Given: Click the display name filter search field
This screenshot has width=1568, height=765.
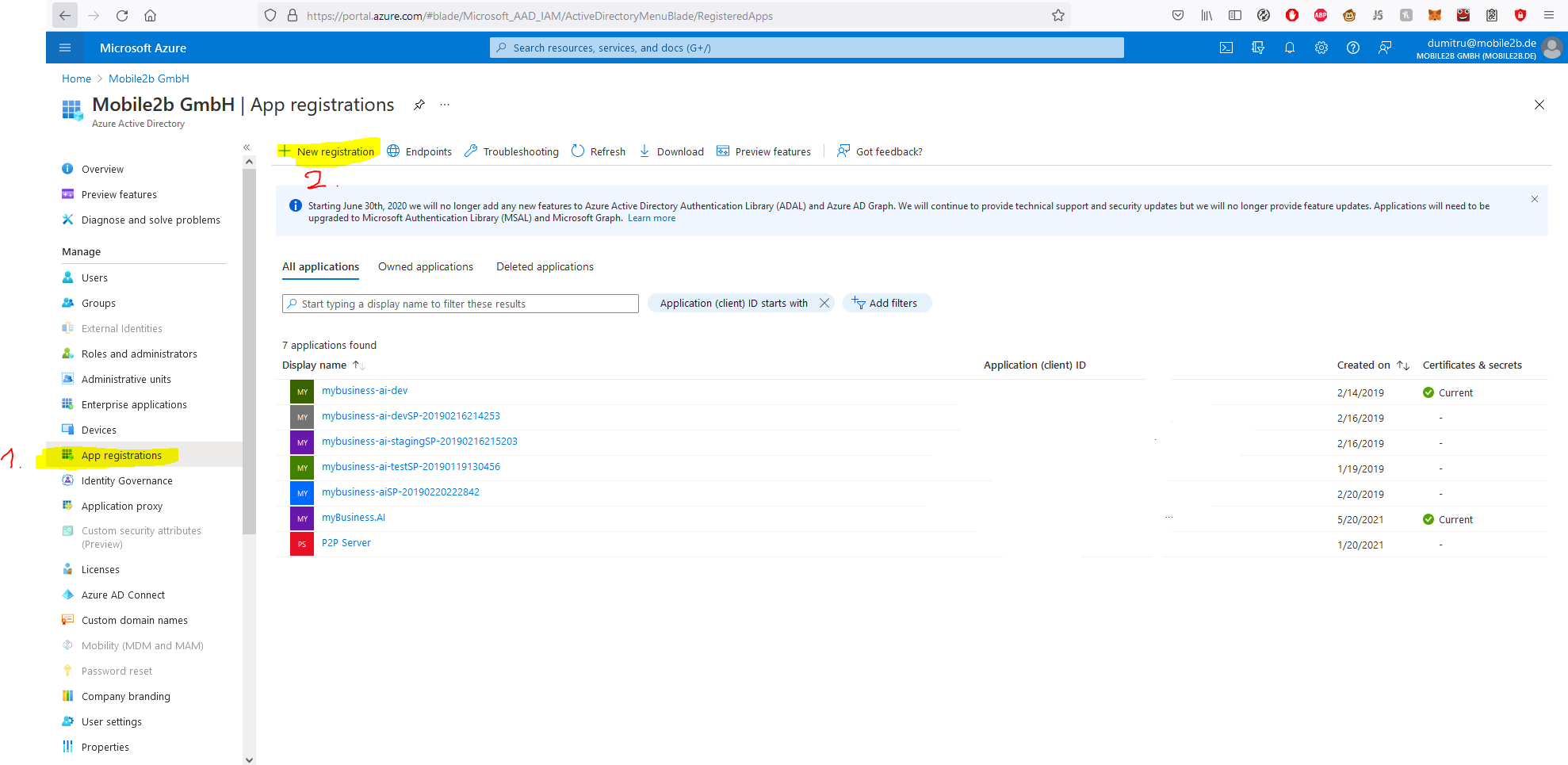Looking at the screenshot, I should [x=460, y=303].
